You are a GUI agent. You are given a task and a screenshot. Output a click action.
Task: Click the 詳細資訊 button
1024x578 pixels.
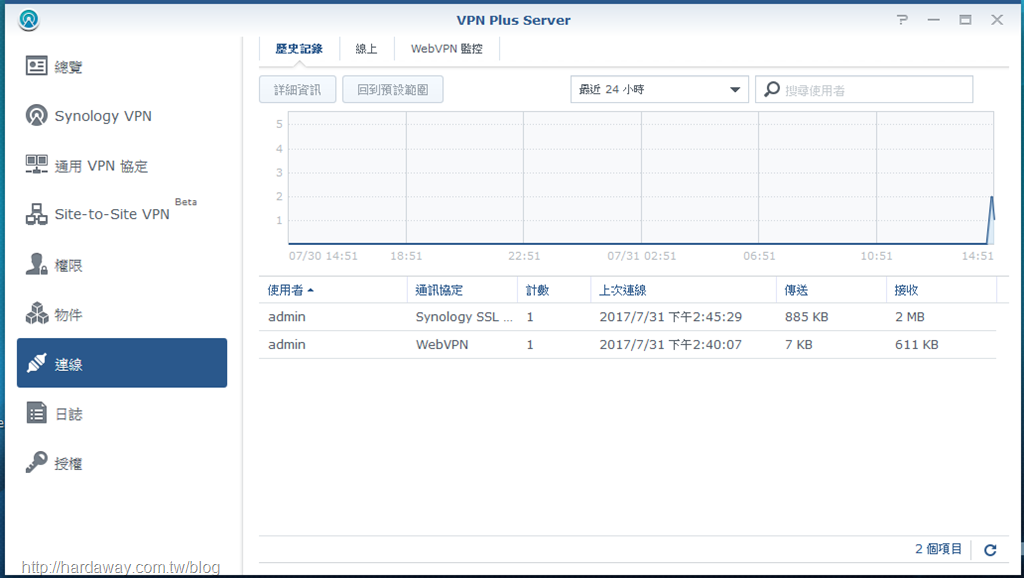point(298,89)
